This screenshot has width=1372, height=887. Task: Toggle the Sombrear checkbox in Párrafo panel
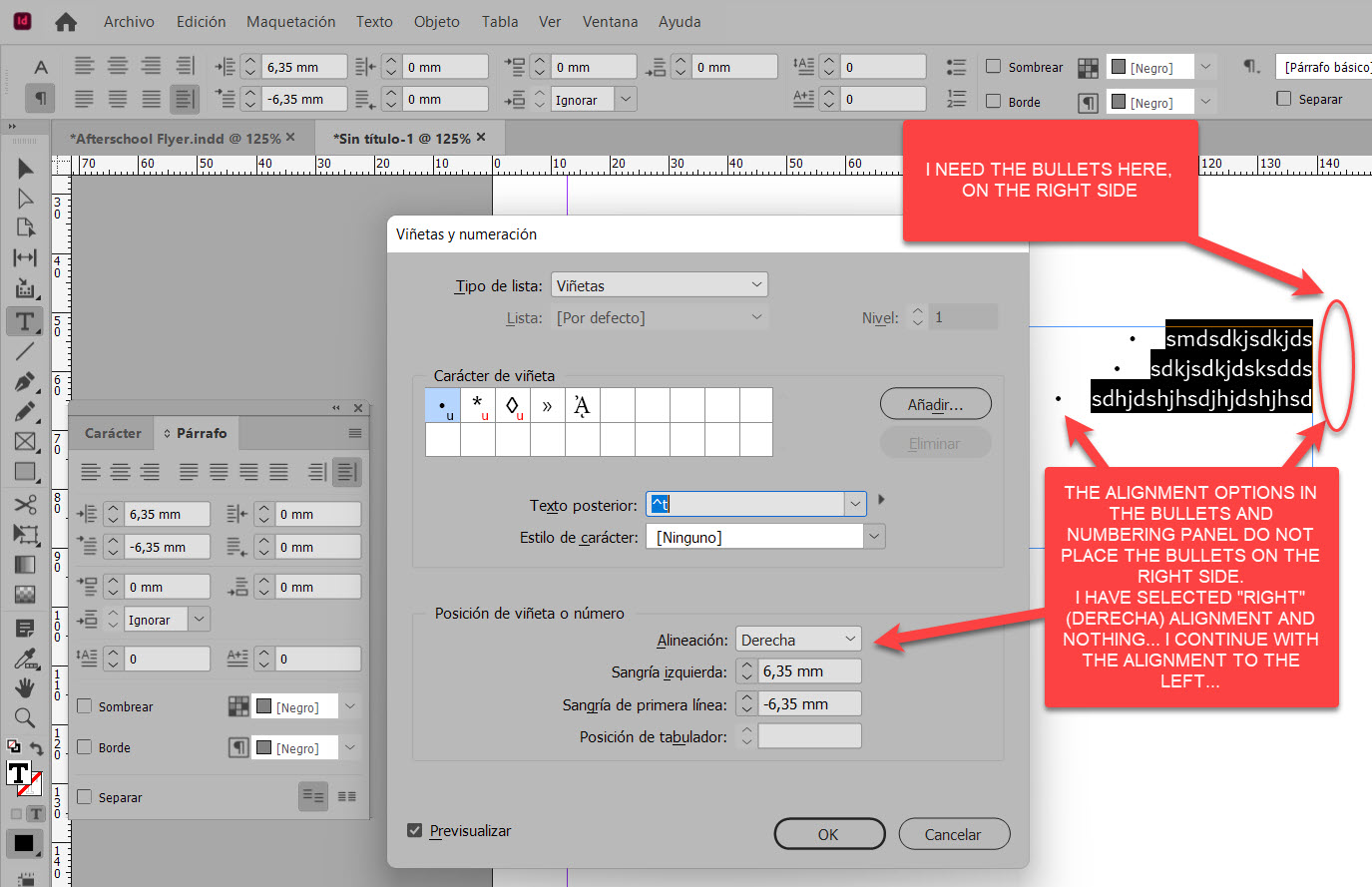click(x=85, y=706)
